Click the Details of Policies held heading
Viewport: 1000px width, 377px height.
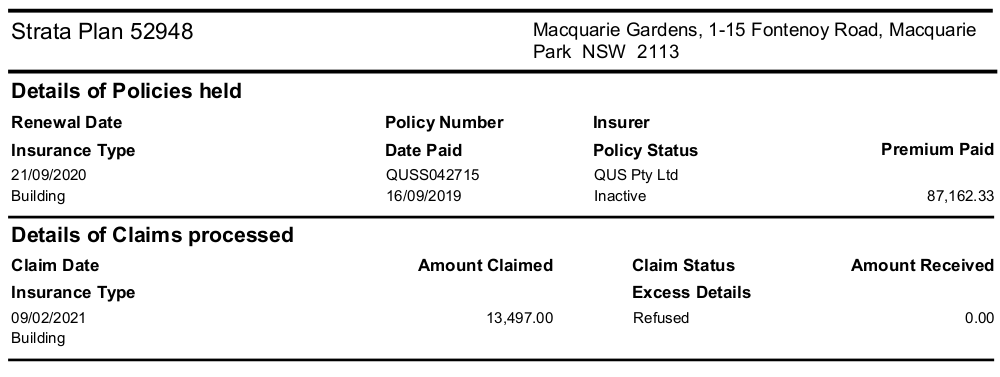click(126, 91)
